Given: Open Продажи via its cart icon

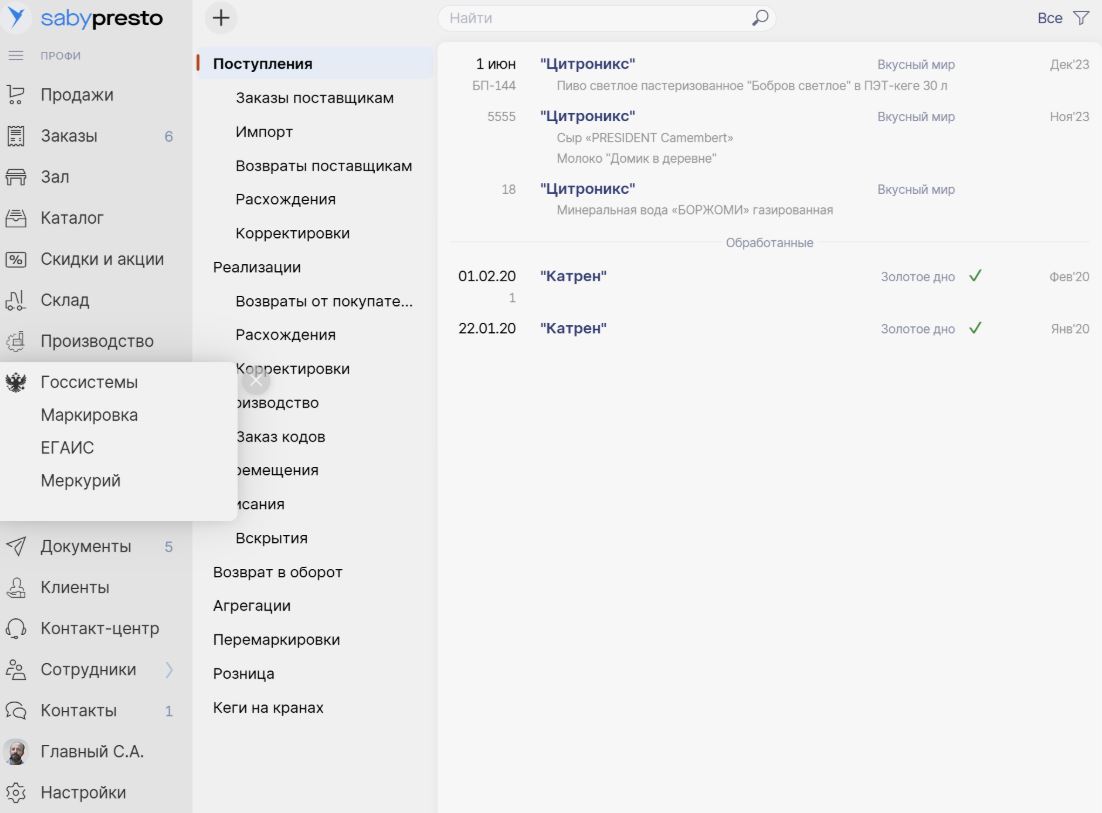Looking at the screenshot, I should (x=15, y=95).
